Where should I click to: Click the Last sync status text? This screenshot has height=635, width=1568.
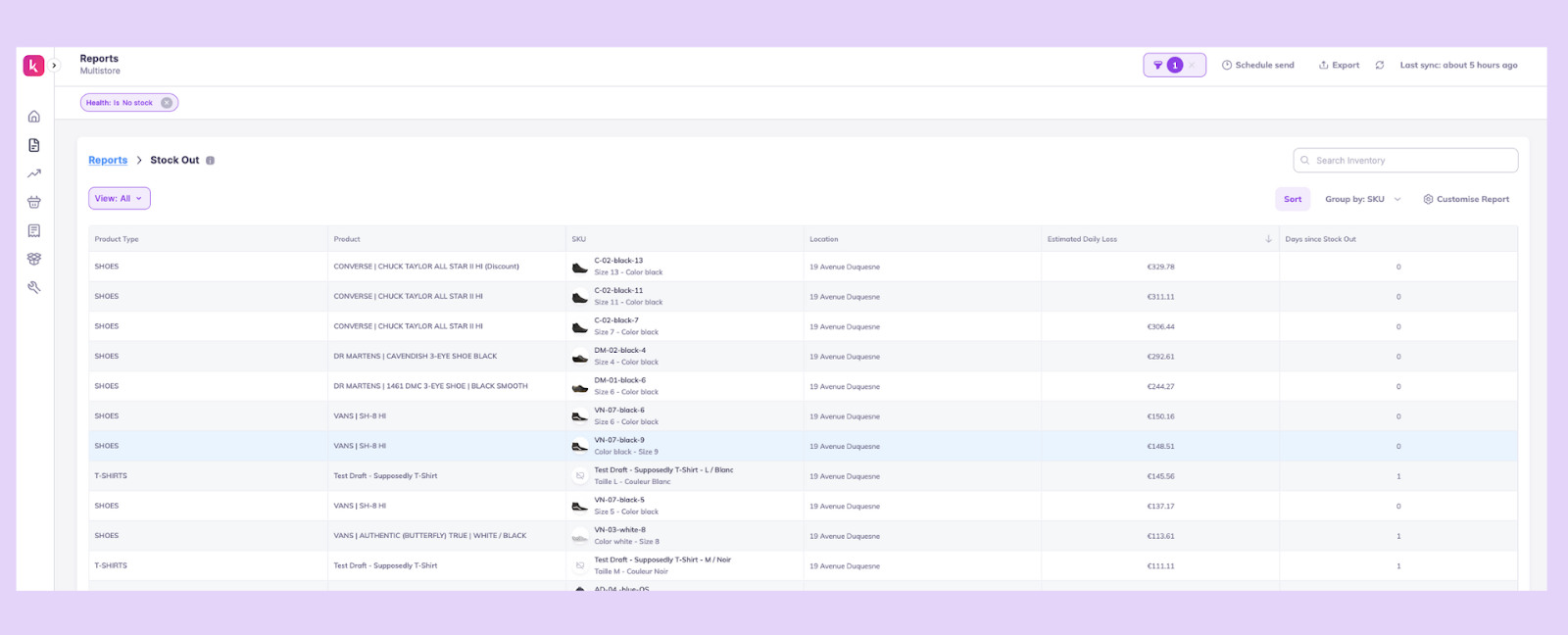pos(1458,66)
